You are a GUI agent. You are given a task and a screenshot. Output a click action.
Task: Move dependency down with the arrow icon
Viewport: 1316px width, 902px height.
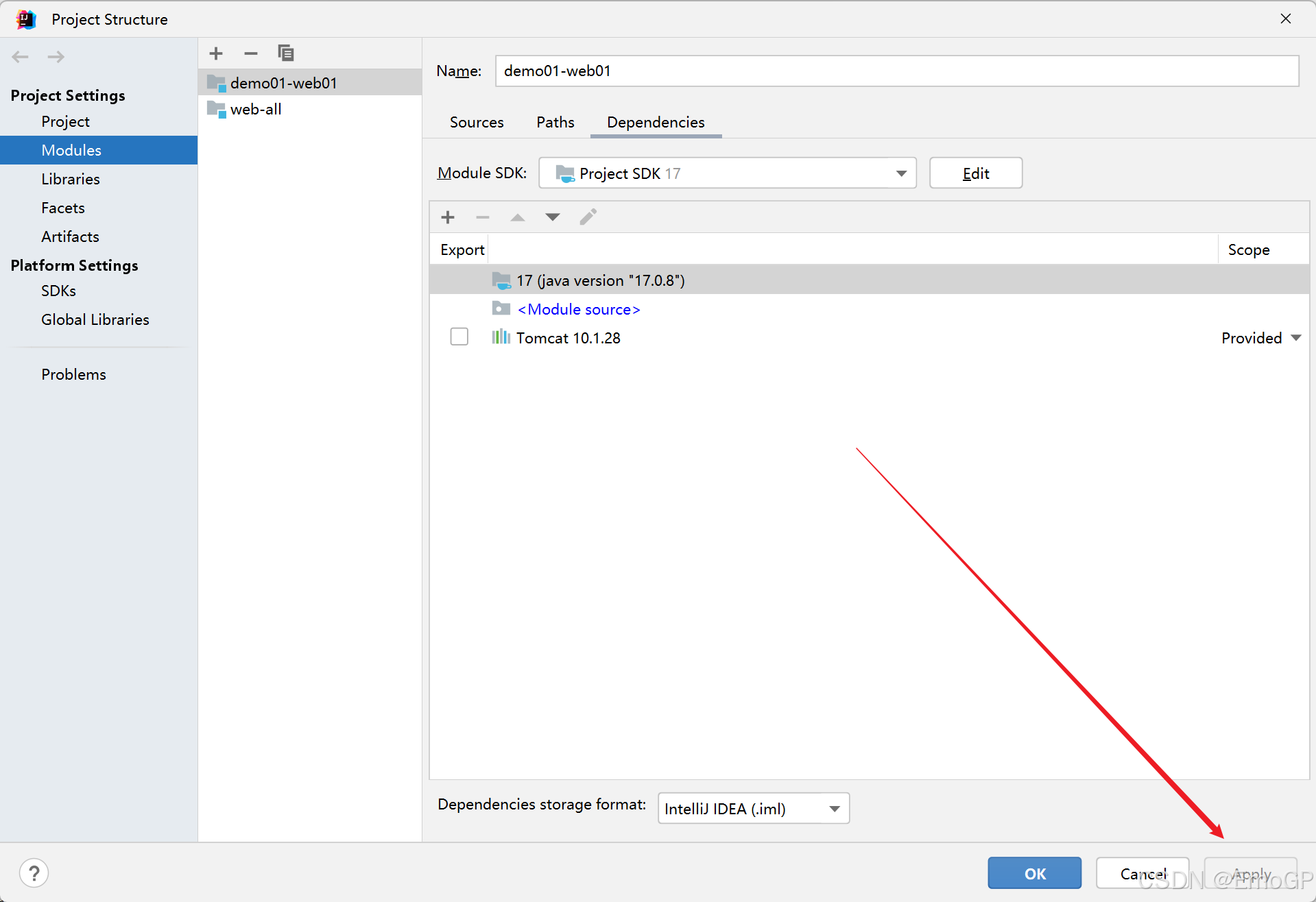[x=553, y=217]
